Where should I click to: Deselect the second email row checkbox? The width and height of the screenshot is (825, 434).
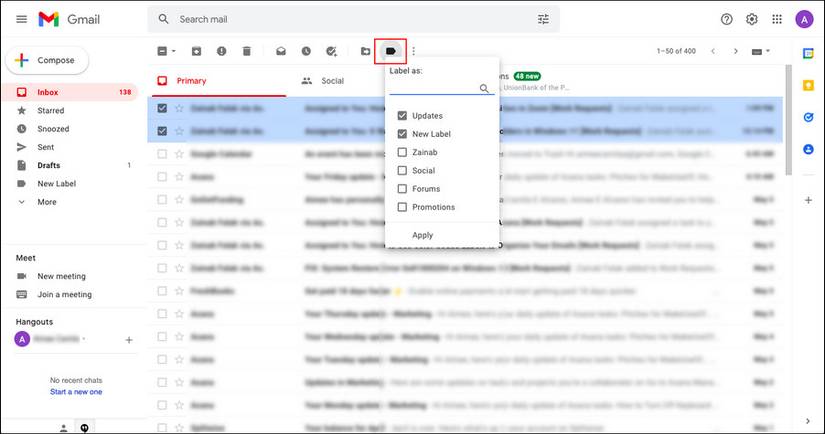162,131
